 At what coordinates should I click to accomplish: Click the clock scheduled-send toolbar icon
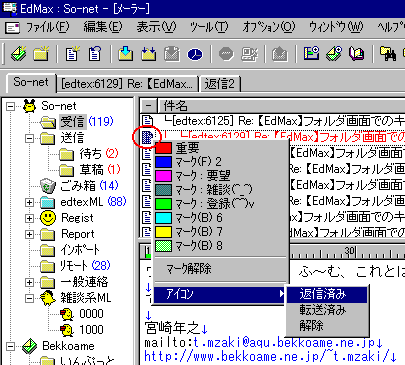(x=195, y=54)
